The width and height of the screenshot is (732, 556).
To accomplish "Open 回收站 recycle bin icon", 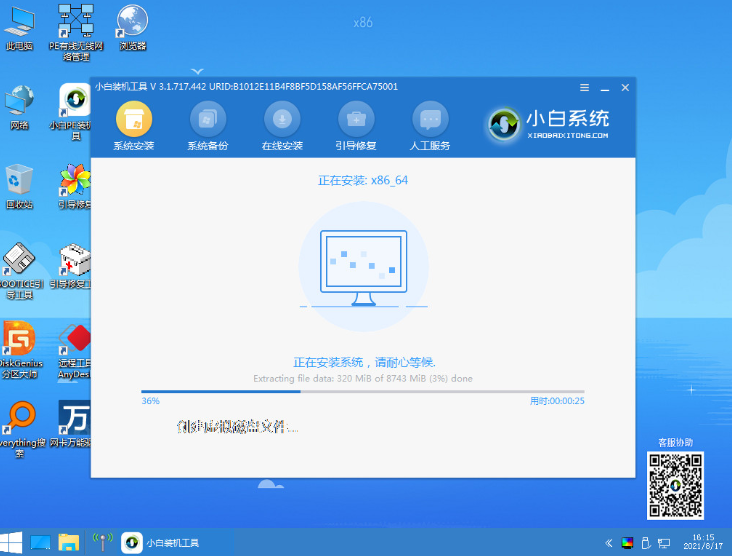I will tap(19, 187).
